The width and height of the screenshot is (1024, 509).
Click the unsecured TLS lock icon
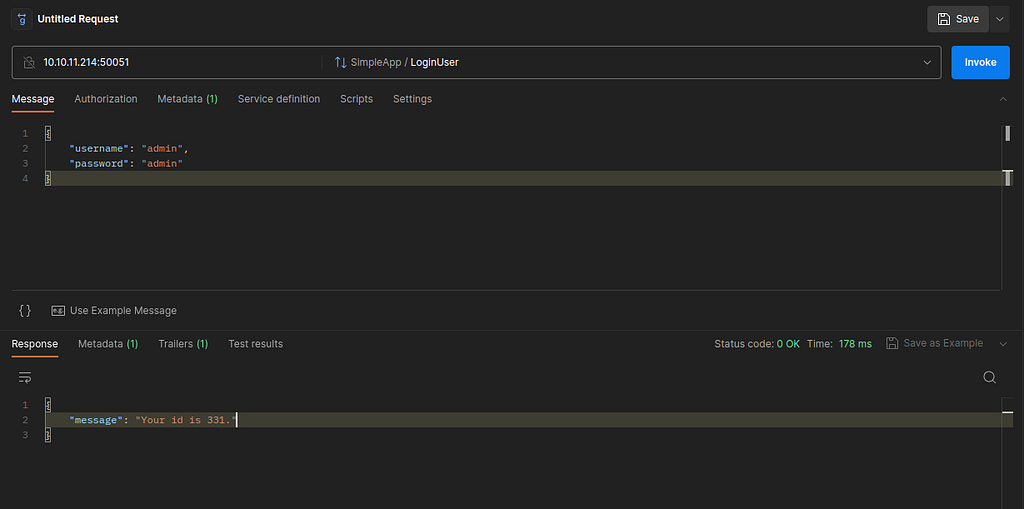coord(29,63)
